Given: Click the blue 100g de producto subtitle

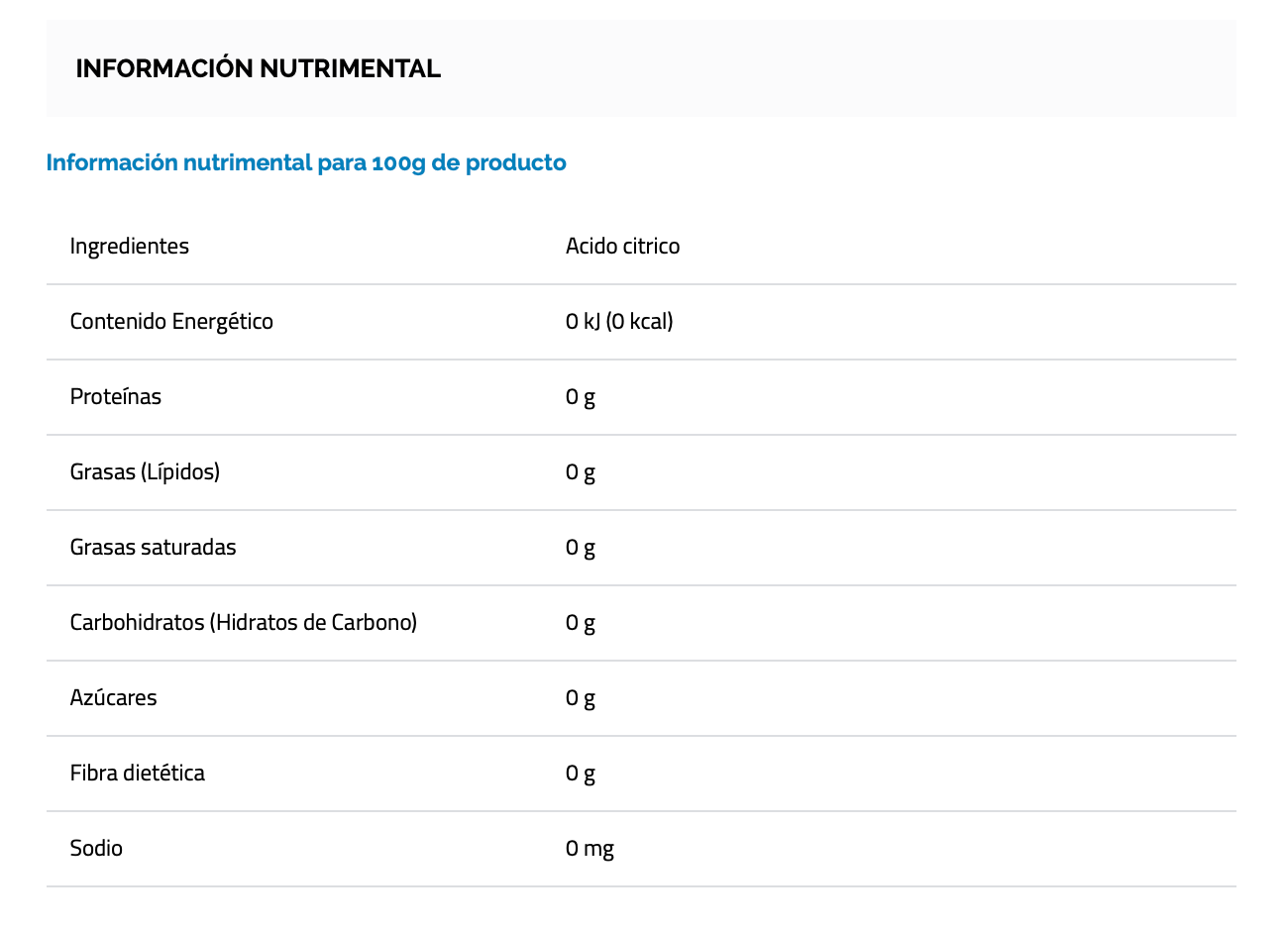Looking at the screenshot, I should pos(306,162).
